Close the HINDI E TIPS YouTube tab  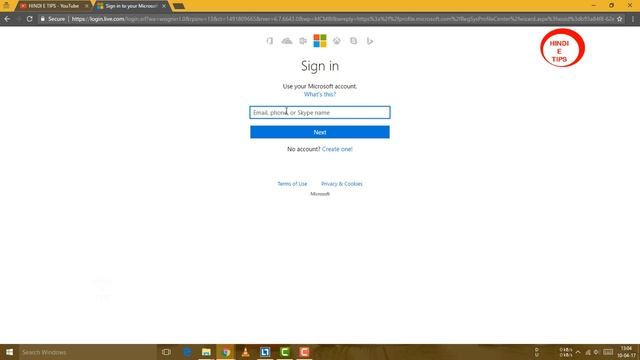click(x=87, y=6)
